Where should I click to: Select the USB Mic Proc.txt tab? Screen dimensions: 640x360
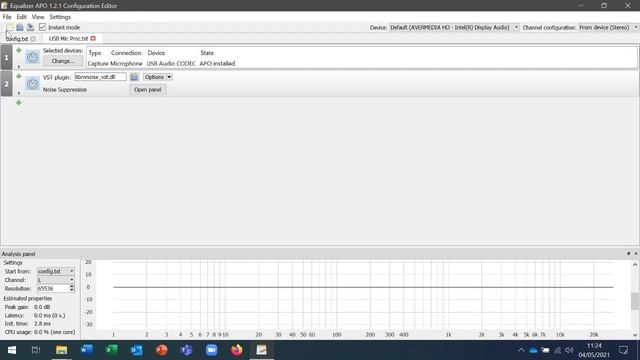(68, 38)
